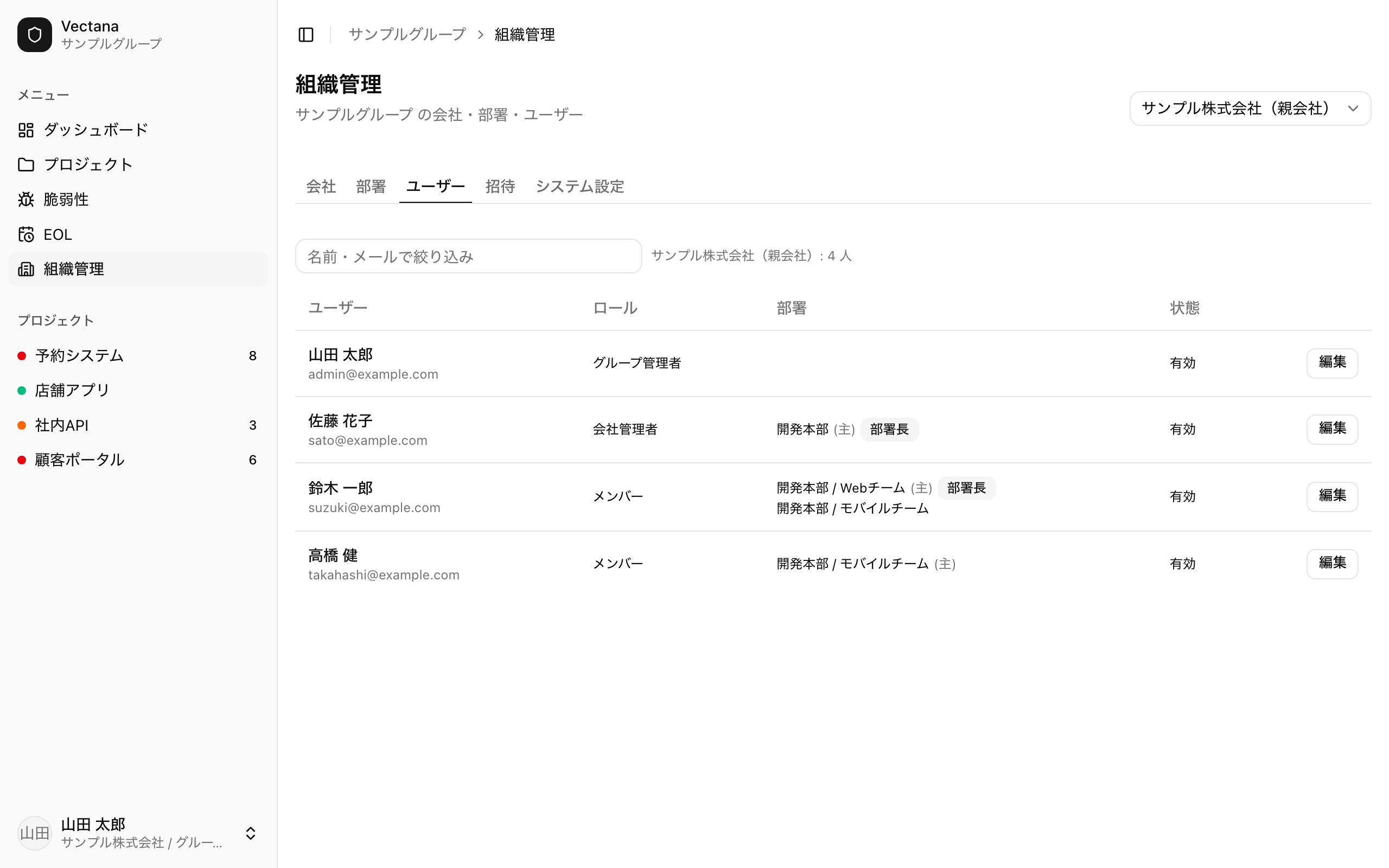This screenshot has width=1389, height=868.
Task: Click the ユーザー column header
Action: pyautogui.click(x=337, y=308)
